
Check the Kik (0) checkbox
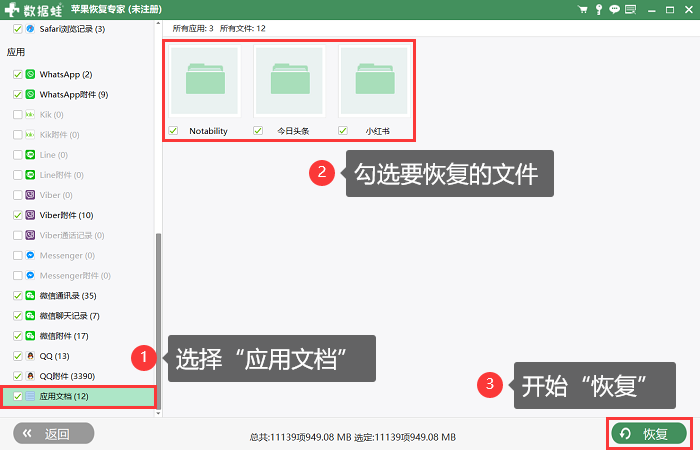(17, 114)
